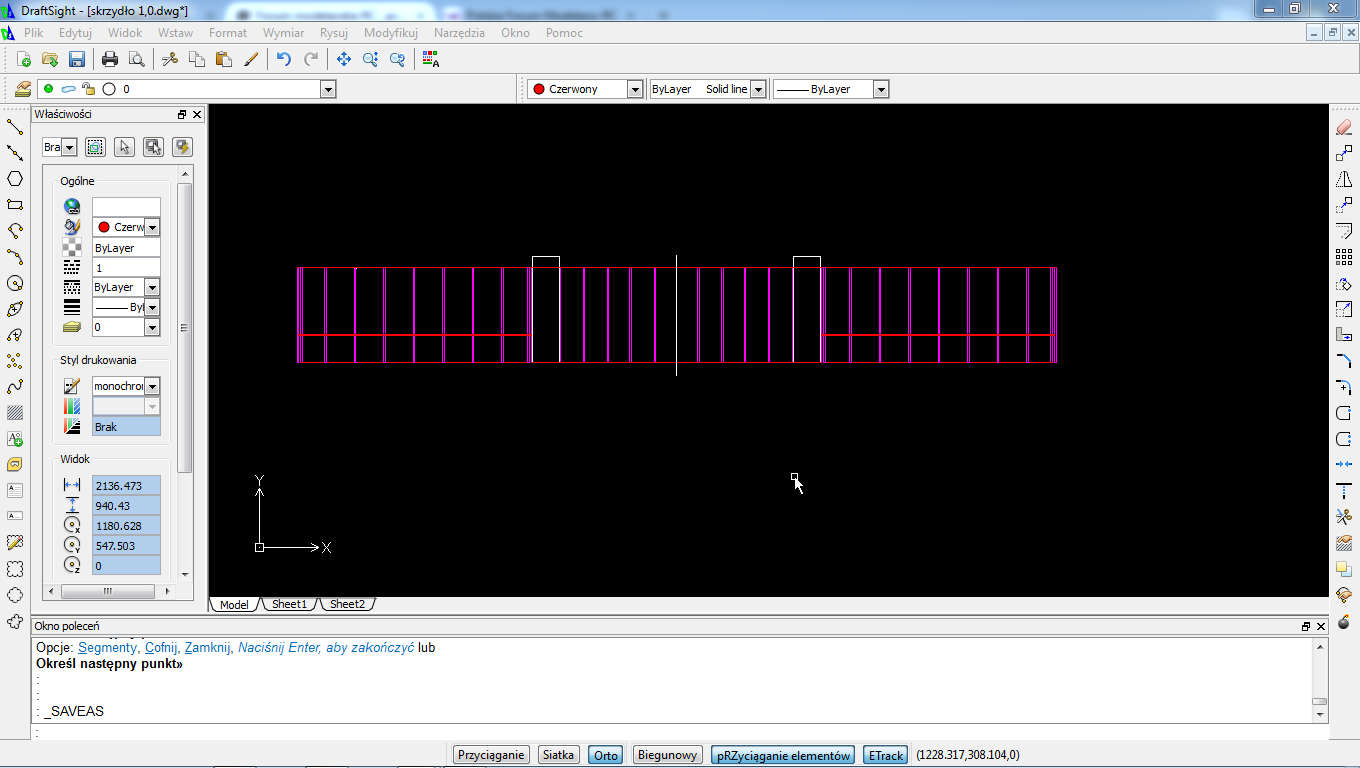Select the Line drawing tool
Image resolution: width=1360 pixels, height=768 pixels.
[15, 127]
